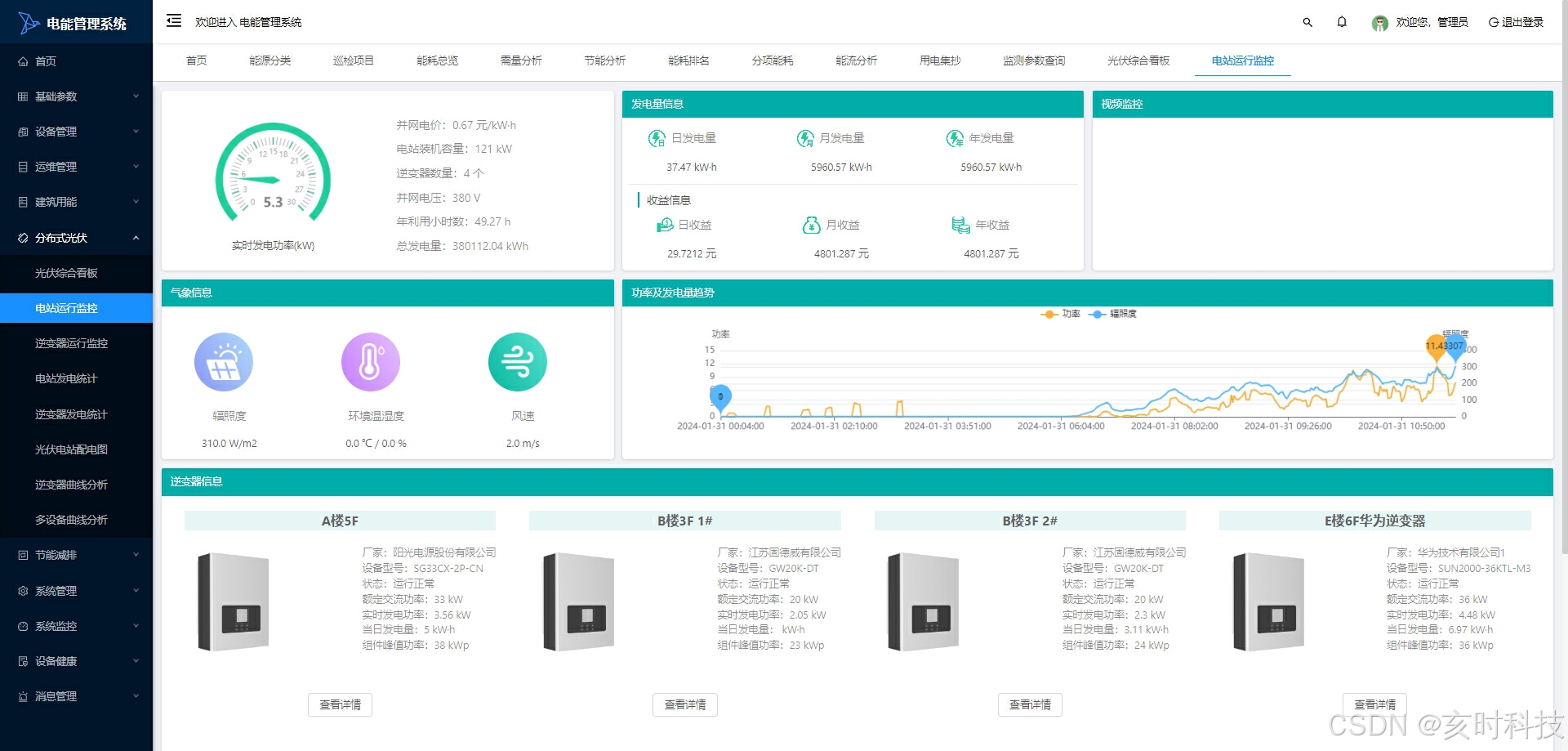
Task: Click the 风速 wind icon
Action: pyautogui.click(x=518, y=362)
